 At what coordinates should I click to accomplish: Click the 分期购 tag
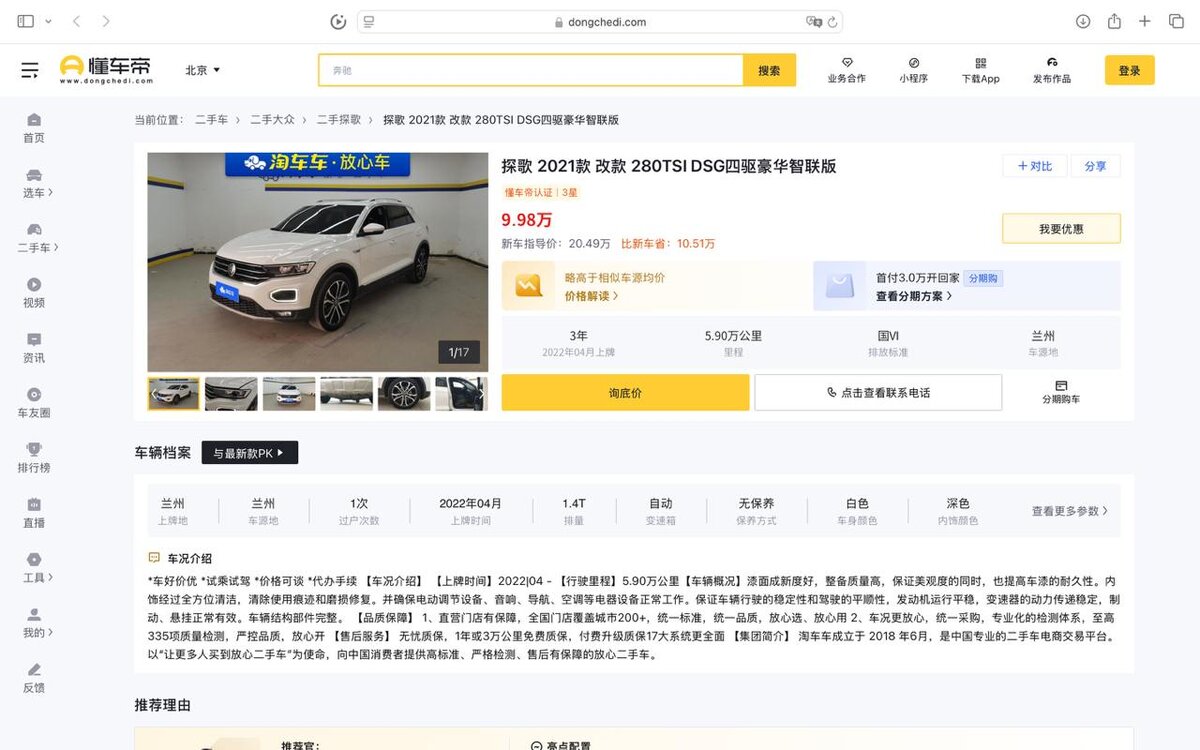pos(984,278)
